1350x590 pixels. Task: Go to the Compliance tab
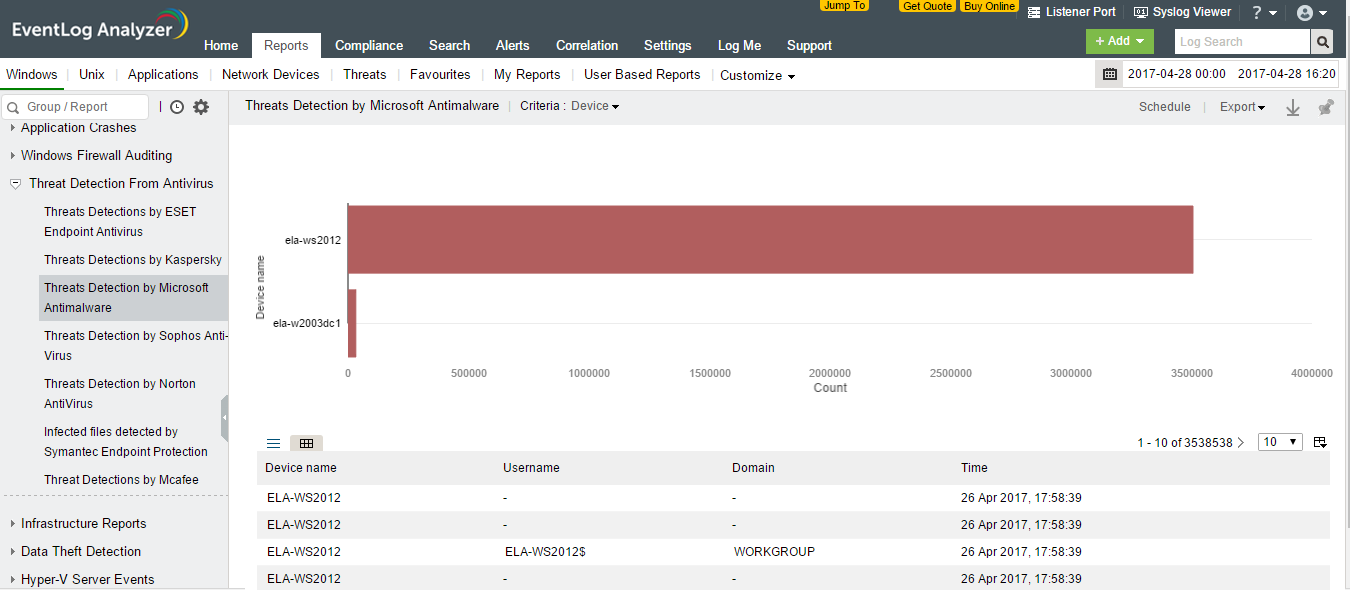pyautogui.click(x=369, y=45)
